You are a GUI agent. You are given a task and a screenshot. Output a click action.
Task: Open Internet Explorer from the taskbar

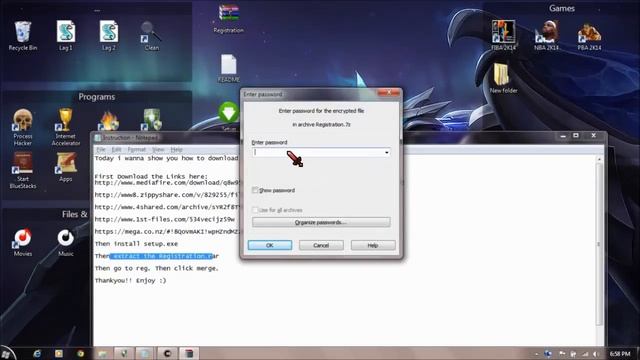[37, 353]
